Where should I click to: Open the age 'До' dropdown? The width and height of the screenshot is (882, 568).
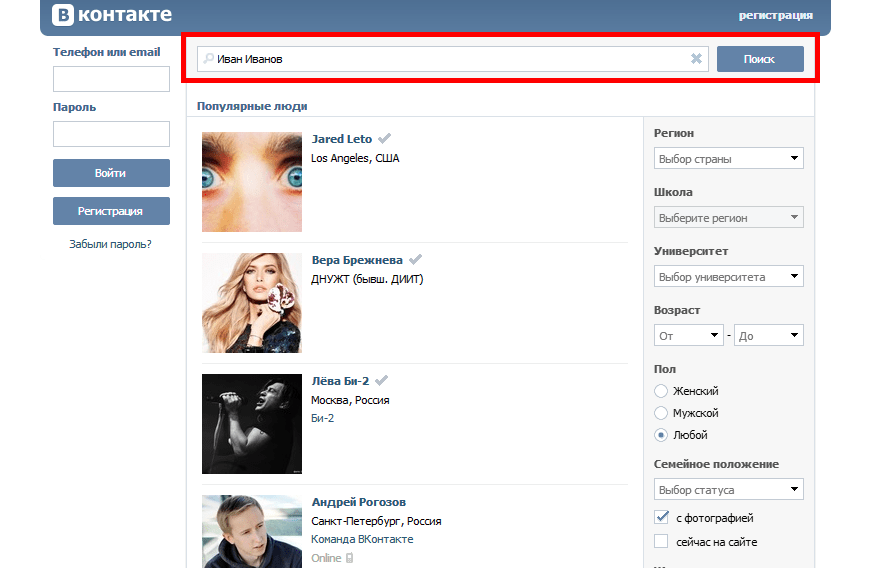coord(769,336)
